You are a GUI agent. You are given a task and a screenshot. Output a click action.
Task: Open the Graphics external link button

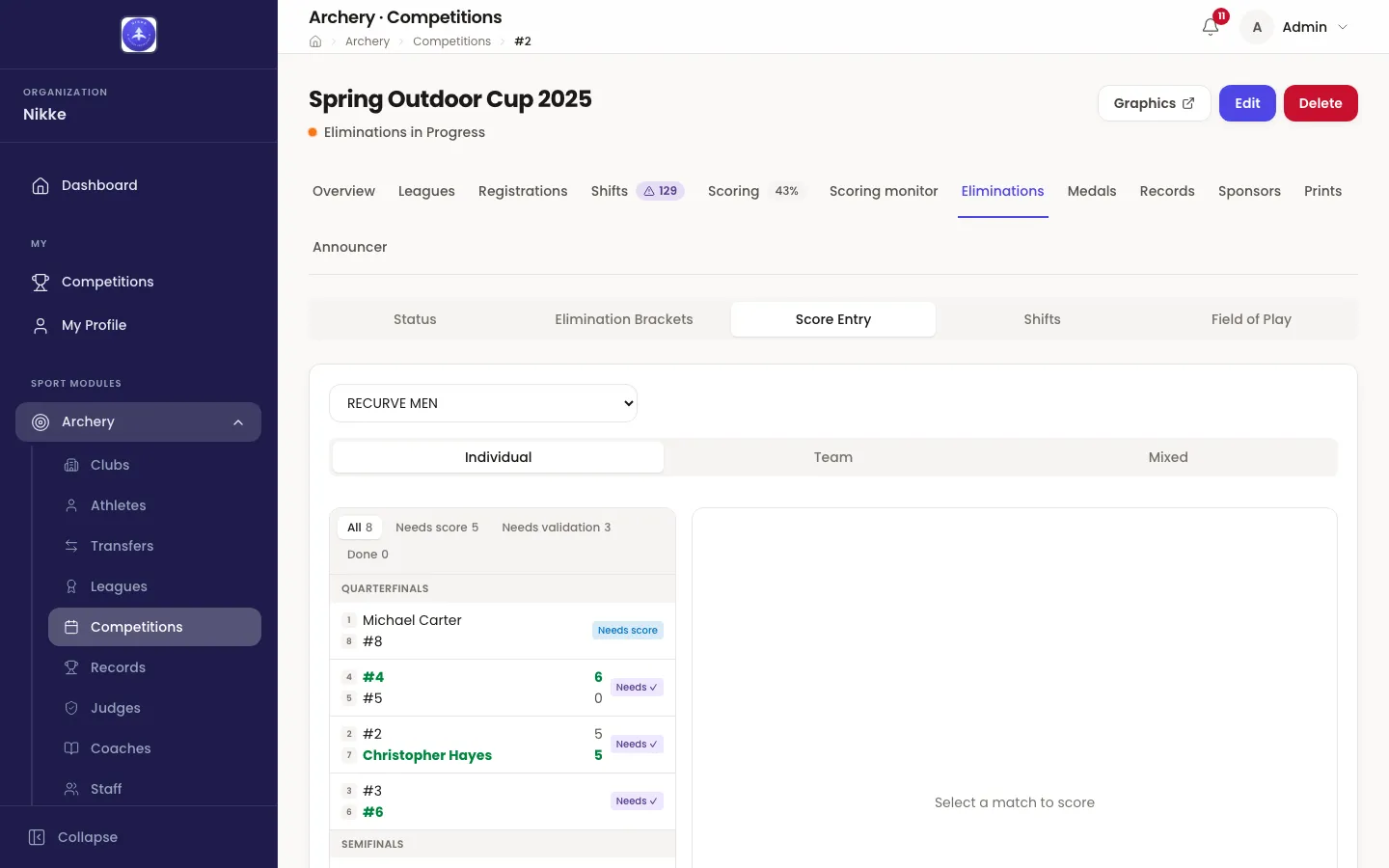pos(1155,103)
